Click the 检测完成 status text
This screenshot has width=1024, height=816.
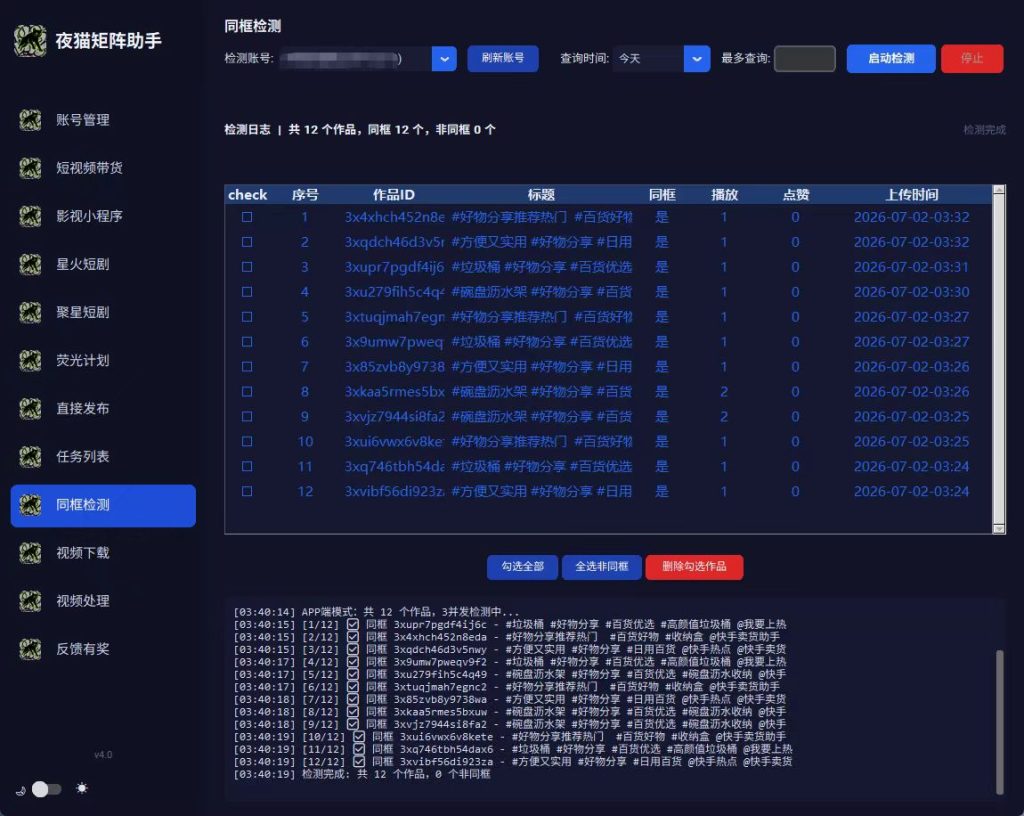point(984,130)
